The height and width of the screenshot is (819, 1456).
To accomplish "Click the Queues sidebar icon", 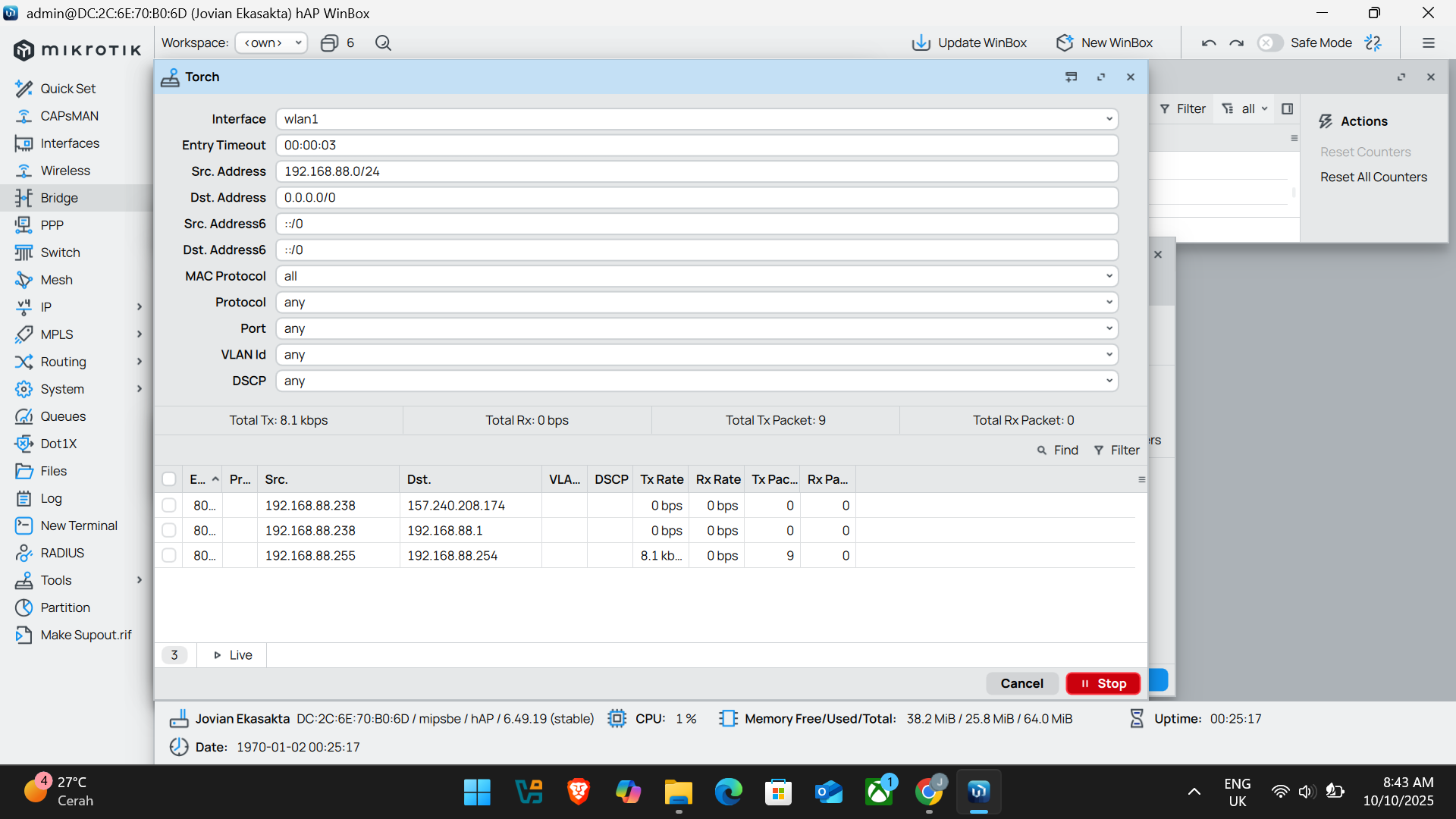I will 24,416.
